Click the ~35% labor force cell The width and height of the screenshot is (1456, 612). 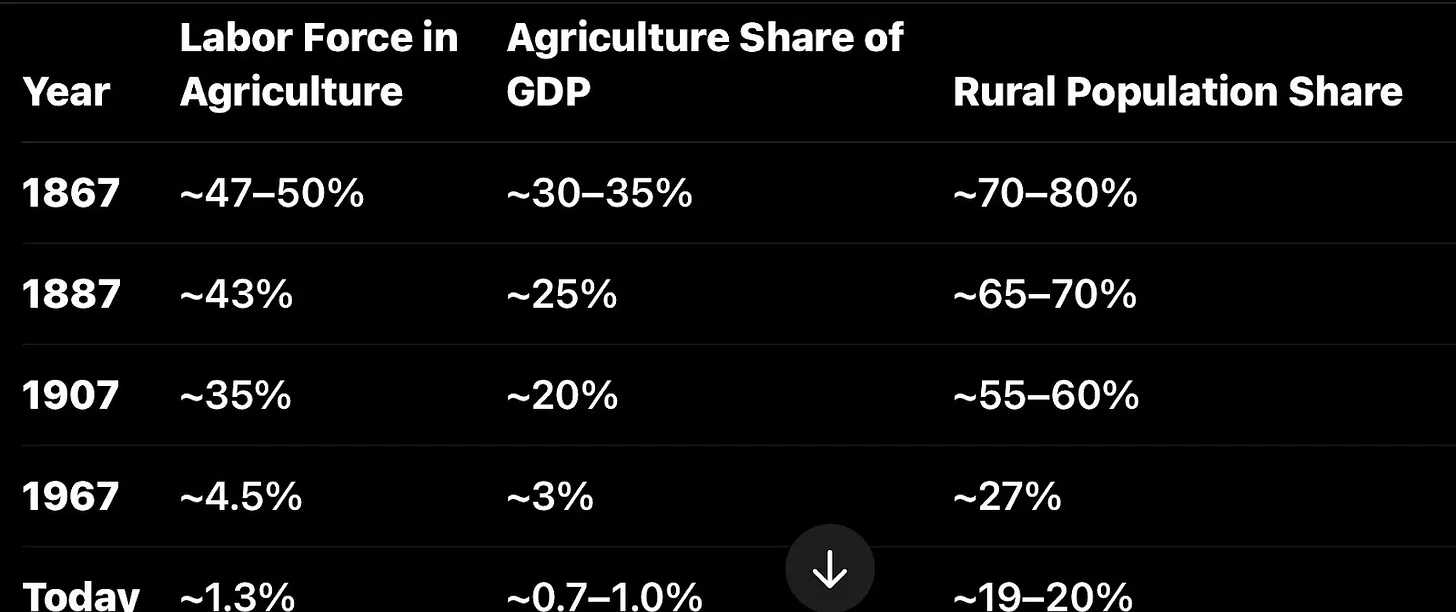point(236,395)
